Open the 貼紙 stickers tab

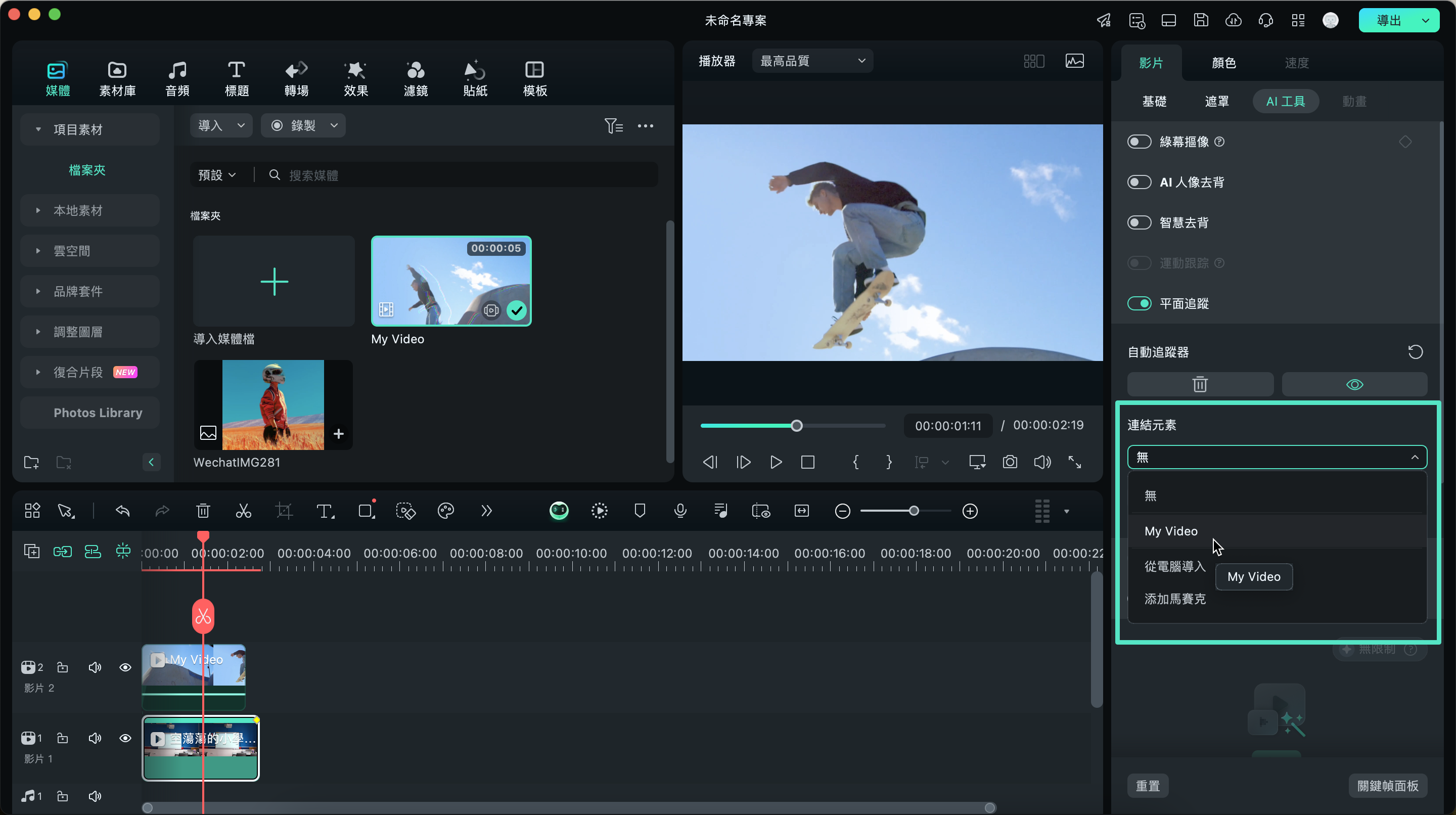(475, 78)
